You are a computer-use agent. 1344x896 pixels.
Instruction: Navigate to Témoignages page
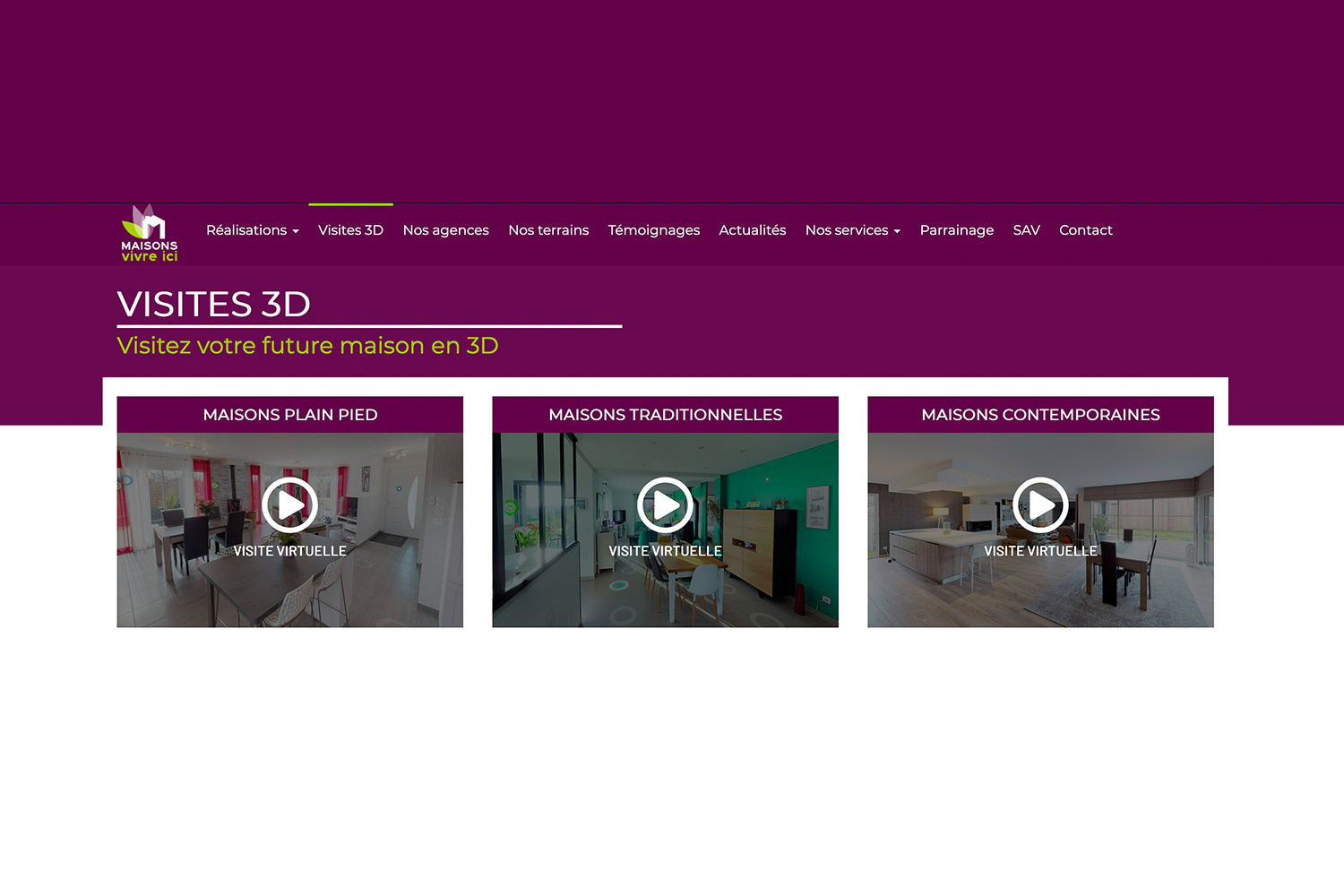coord(653,230)
